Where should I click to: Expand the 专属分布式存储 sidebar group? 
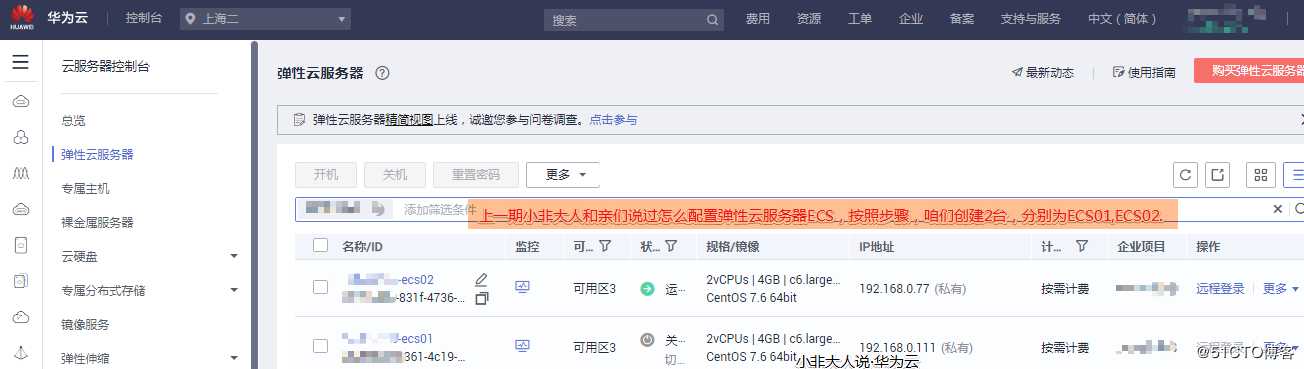[234, 290]
